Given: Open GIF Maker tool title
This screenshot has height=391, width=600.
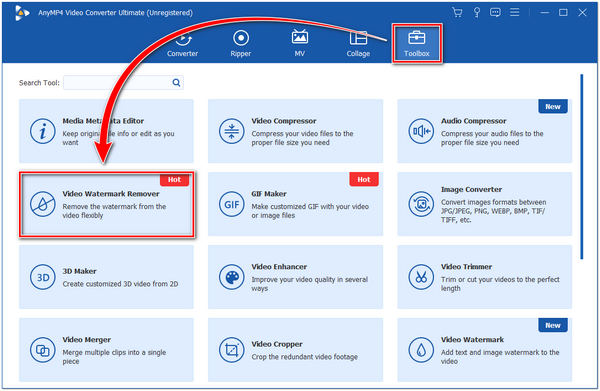Looking at the screenshot, I should [x=269, y=194].
